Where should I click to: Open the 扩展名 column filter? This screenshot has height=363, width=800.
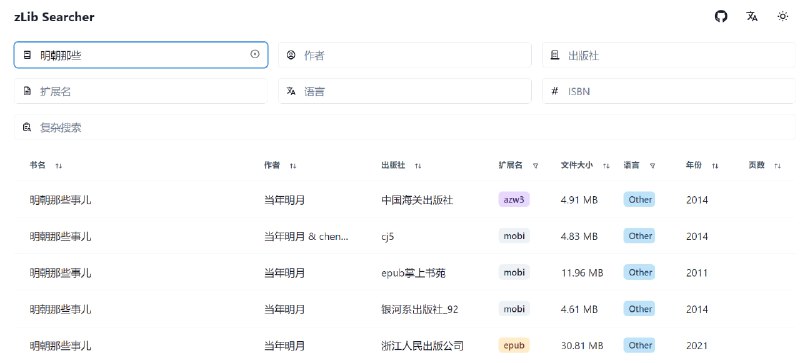(535, 165)
